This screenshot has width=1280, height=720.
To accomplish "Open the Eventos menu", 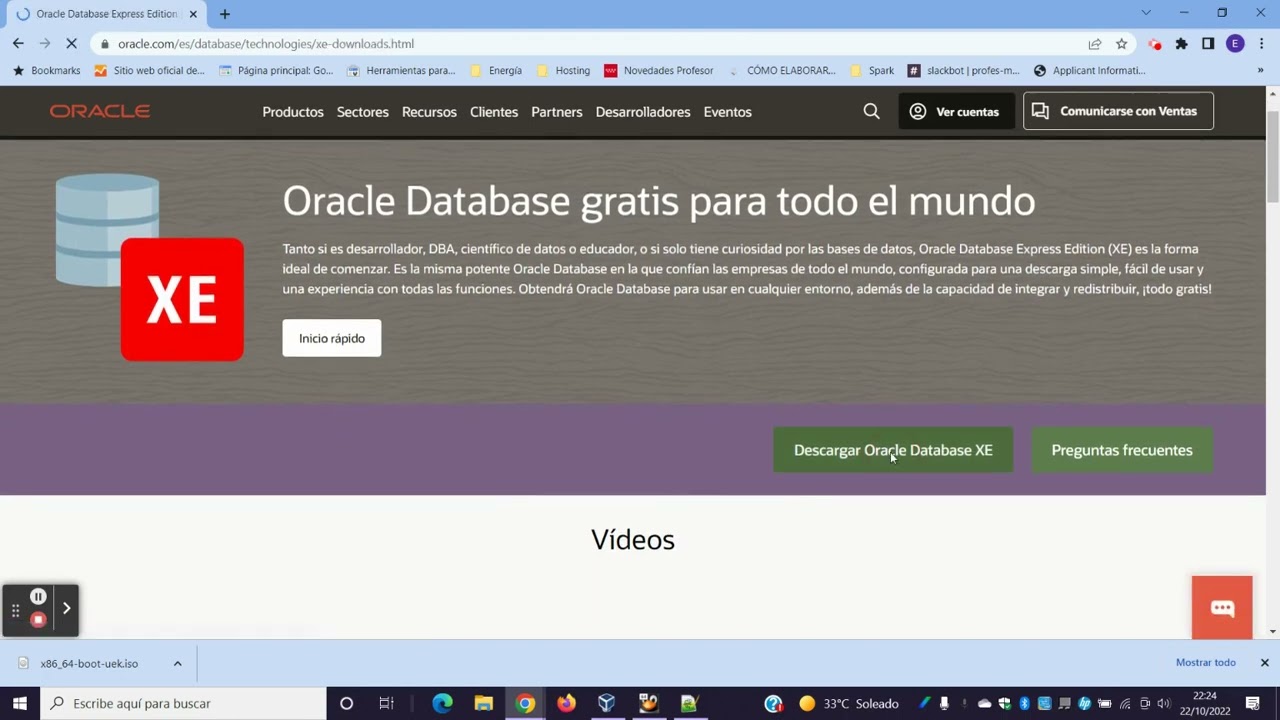I will pos(727,112).
